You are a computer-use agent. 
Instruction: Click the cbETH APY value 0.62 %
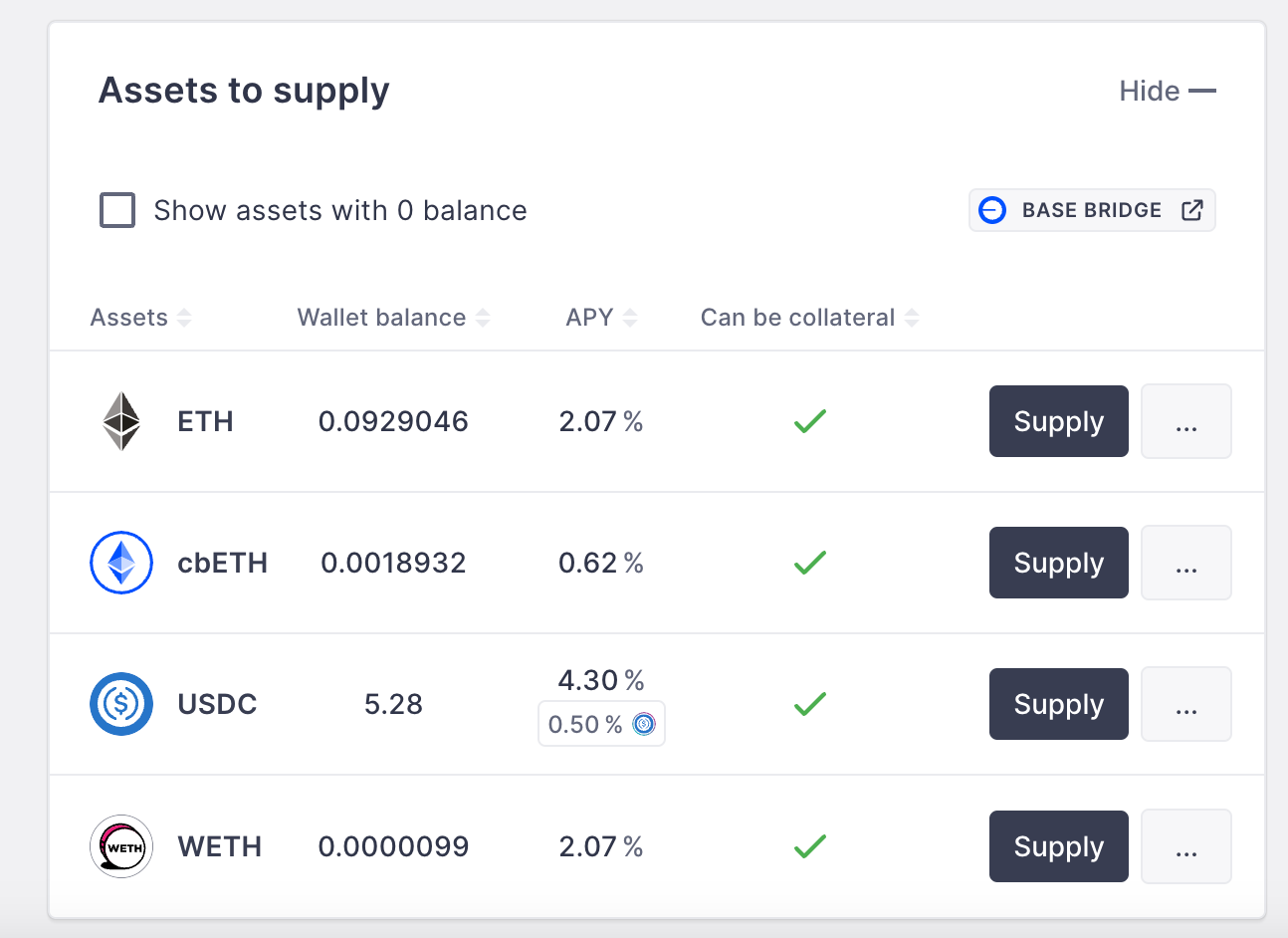tap(601, 563)
